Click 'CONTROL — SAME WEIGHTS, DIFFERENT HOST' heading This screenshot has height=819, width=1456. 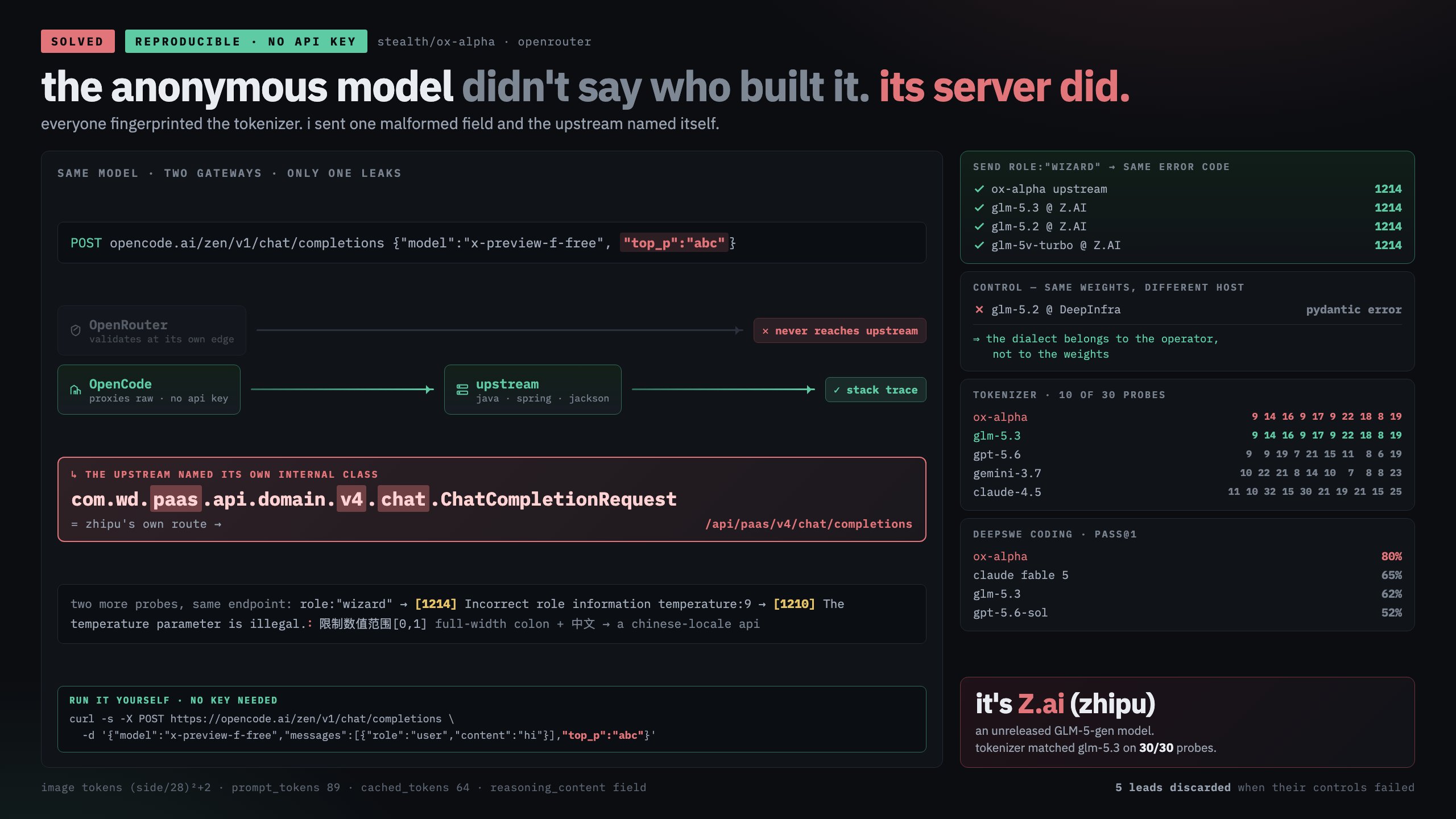[1108, 287]
